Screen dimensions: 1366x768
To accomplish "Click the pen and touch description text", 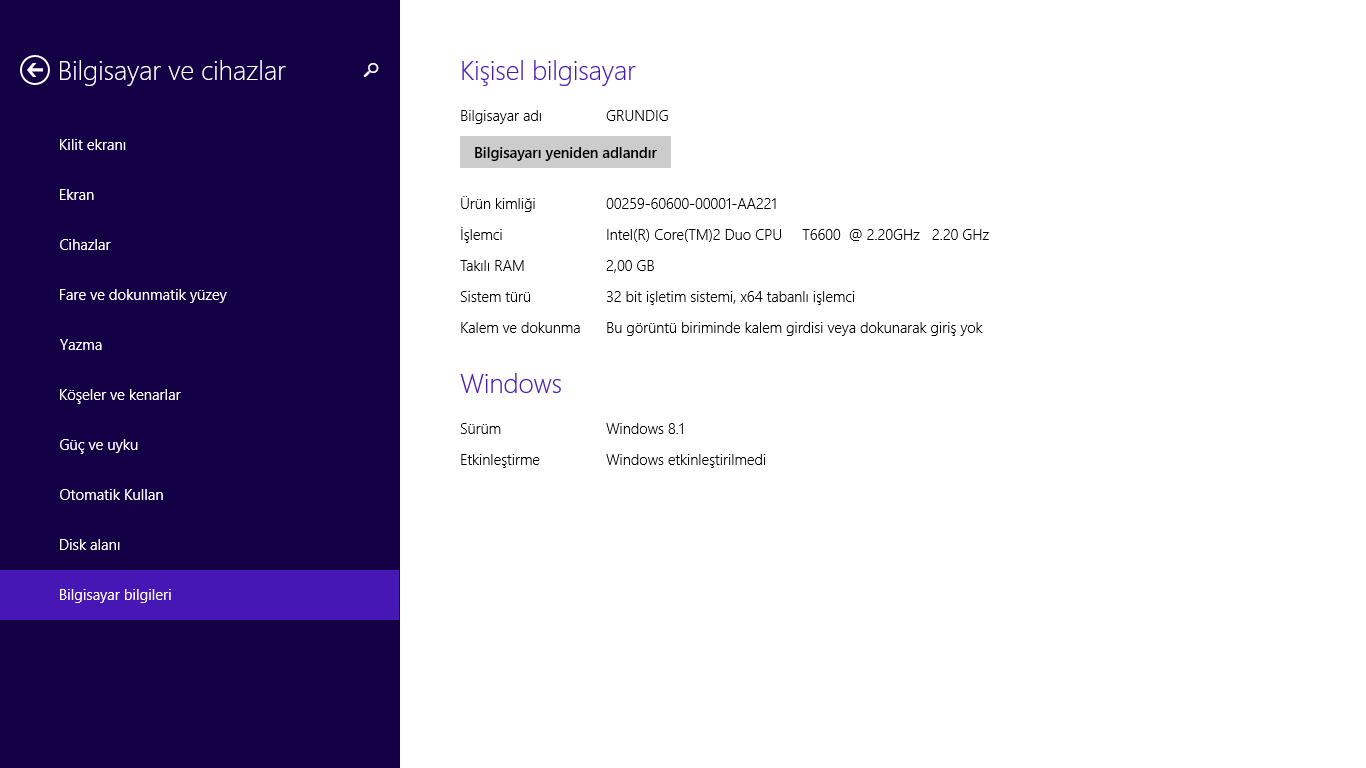I will [x=794, y=328].
